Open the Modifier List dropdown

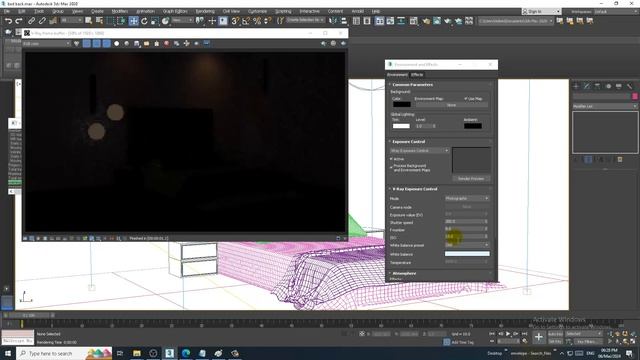(x=604, y=106)
